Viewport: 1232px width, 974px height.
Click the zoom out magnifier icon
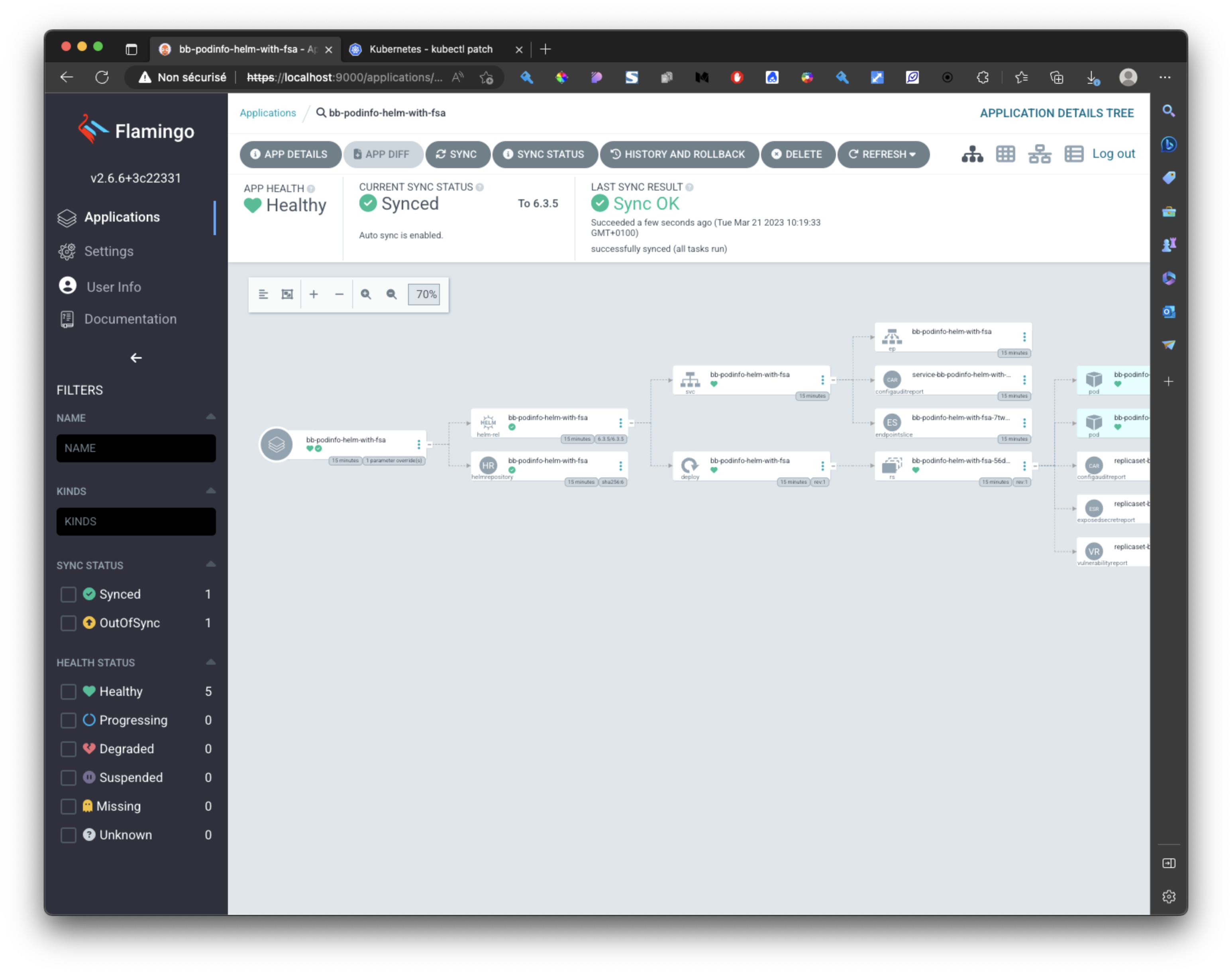(x=392, y=295)
